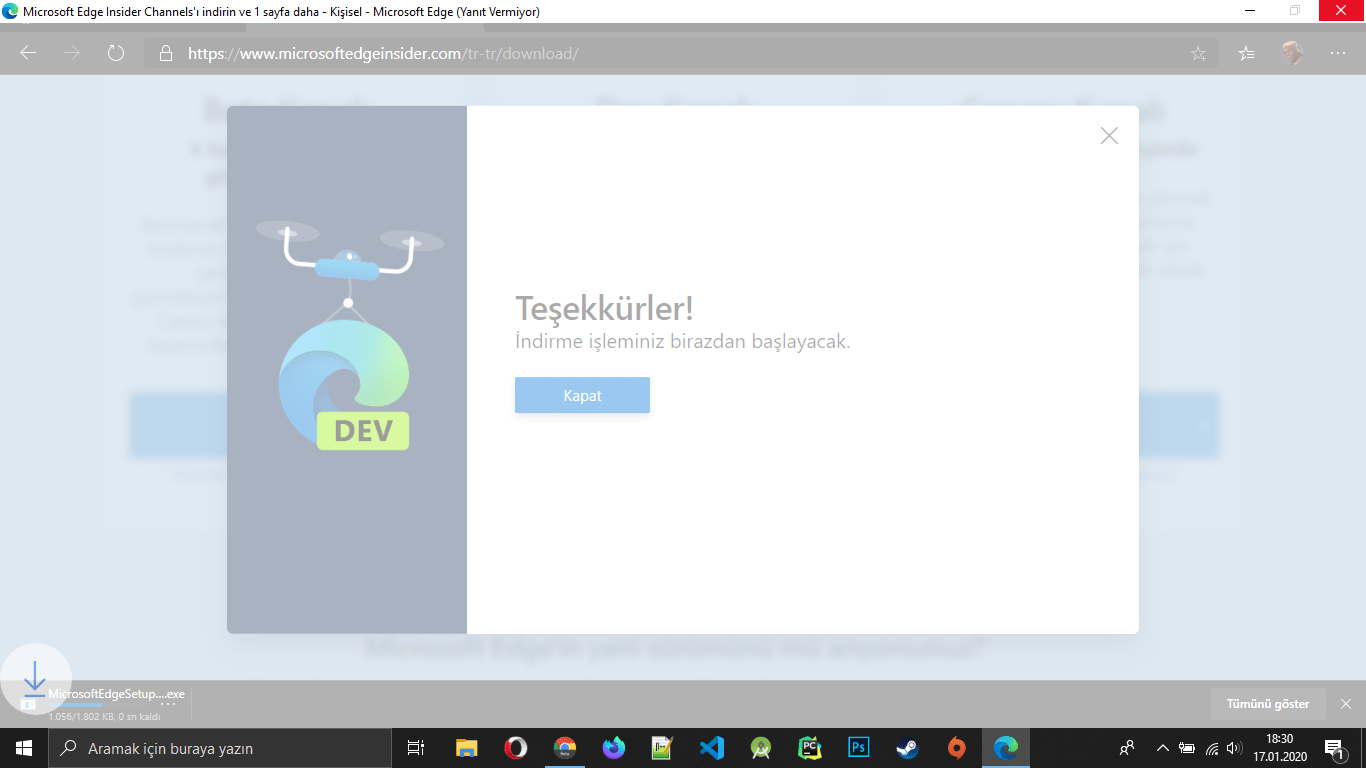Add this page to favorites with the star

(x=1198, y=54)
